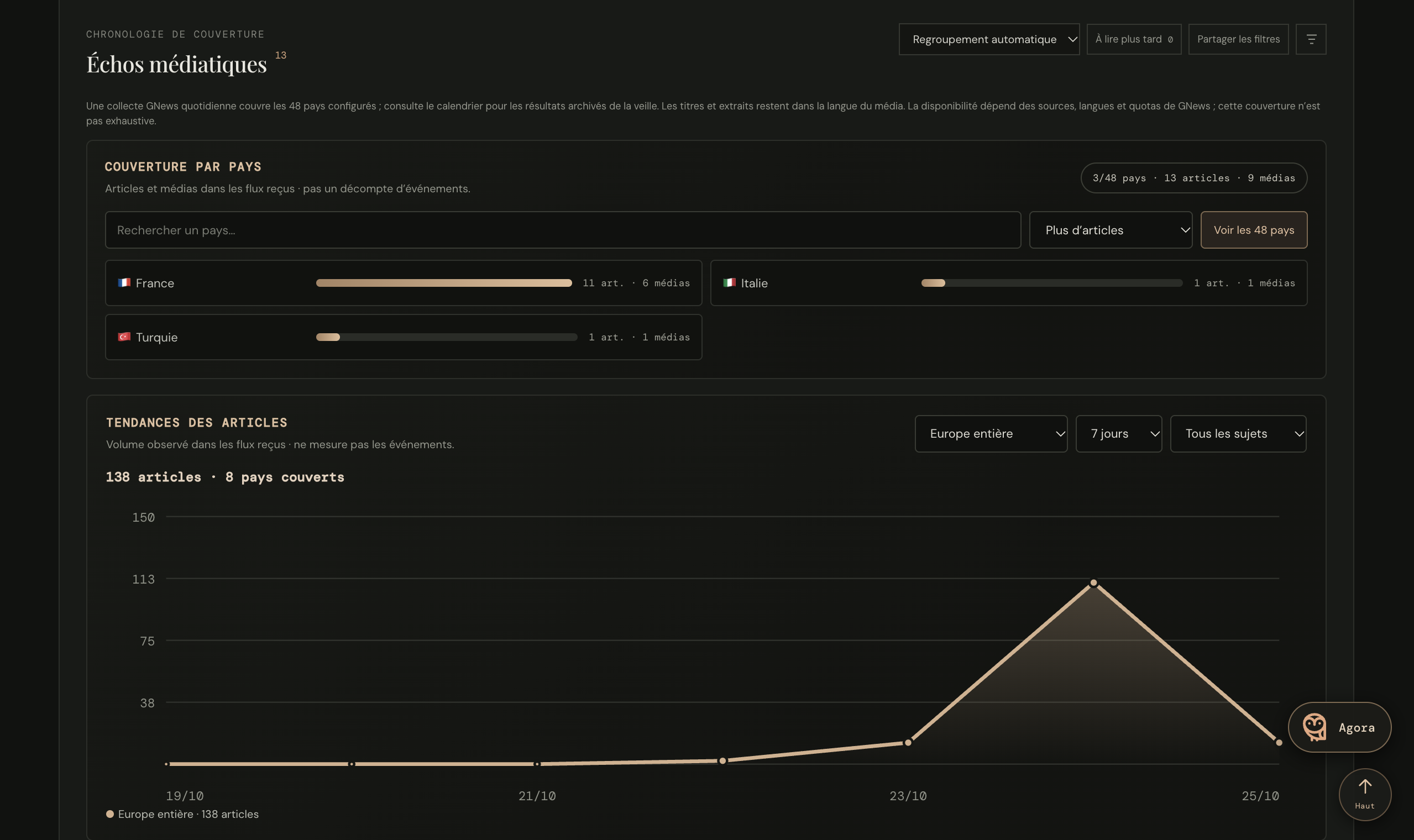1414x840 pixels.
Task: Click the chart peak data point
Action: [x=1093, y=582]
